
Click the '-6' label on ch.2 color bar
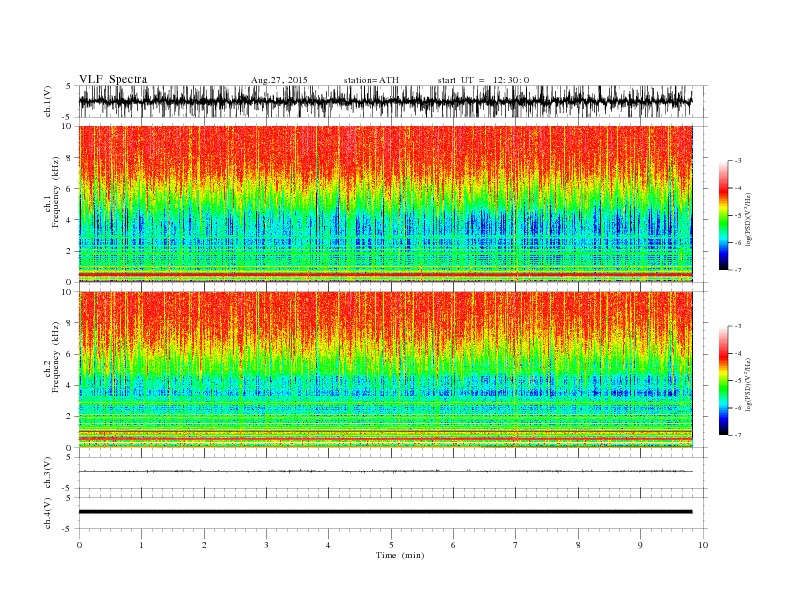pos(737,408)
